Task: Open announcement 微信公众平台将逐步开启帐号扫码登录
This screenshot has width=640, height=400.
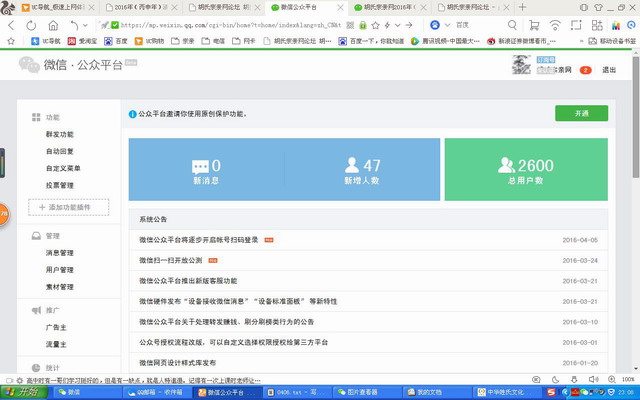Action: 199,240
